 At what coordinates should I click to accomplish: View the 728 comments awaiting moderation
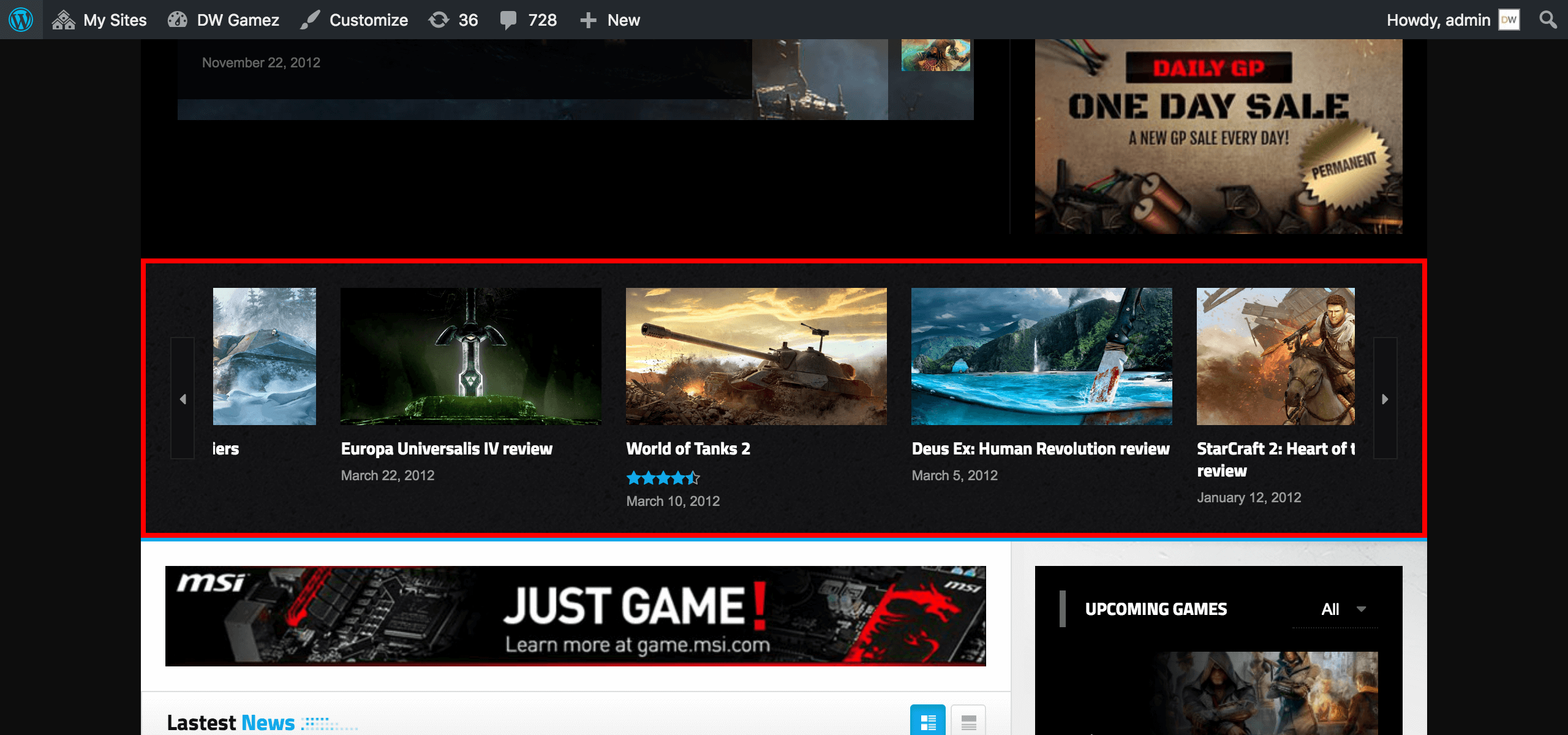[x=528, y=20]
